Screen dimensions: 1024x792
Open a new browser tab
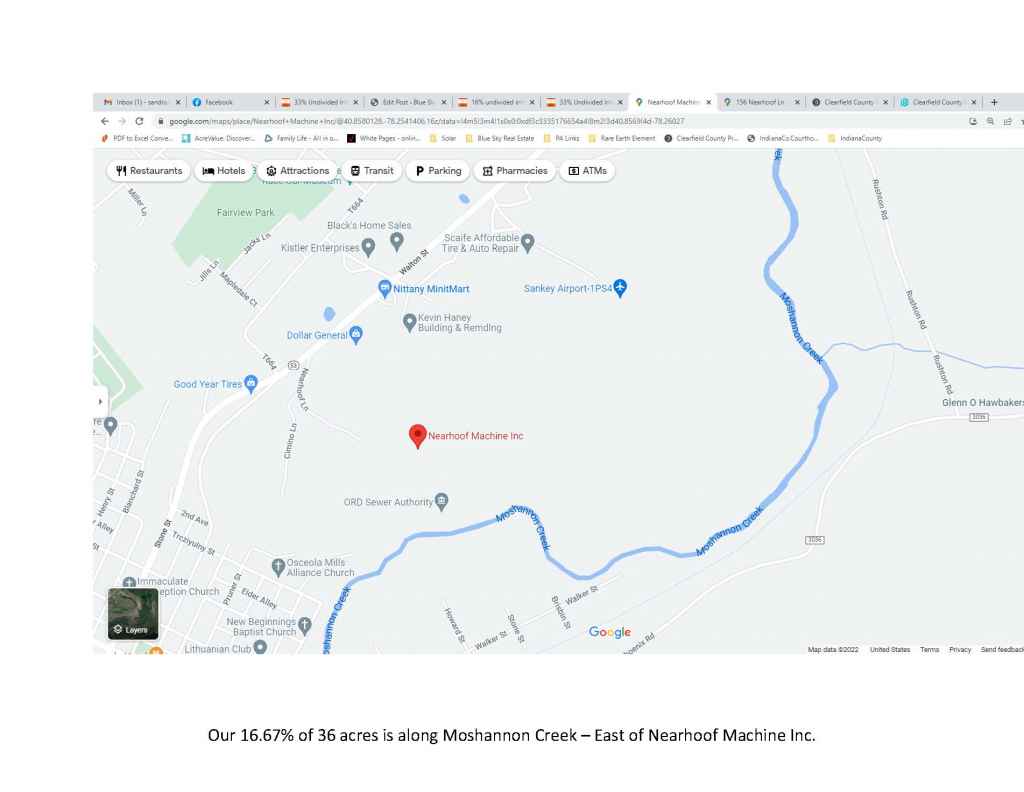[994, 102]
